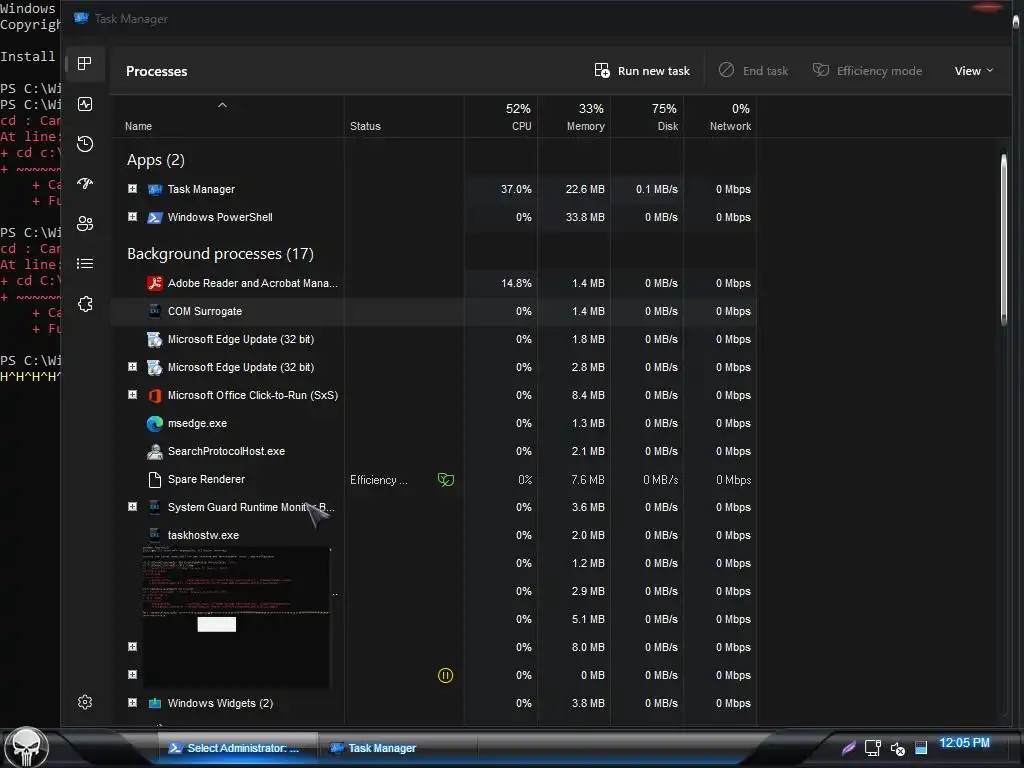
Task: Click the process list vertical scrollbar
Action: tap(1004, 238)
